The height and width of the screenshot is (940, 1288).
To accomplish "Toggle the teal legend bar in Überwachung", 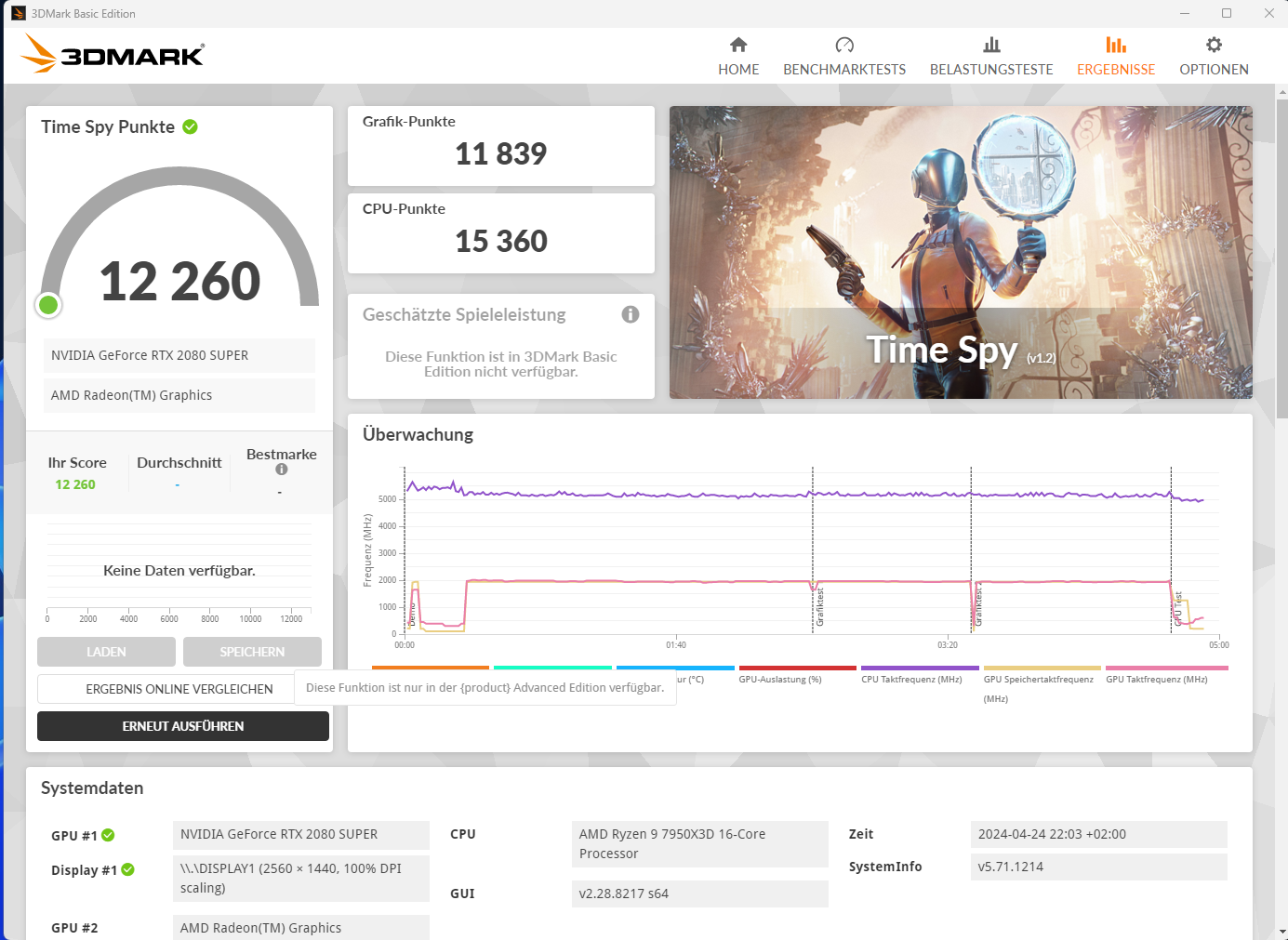I will (x=552, y=668).
